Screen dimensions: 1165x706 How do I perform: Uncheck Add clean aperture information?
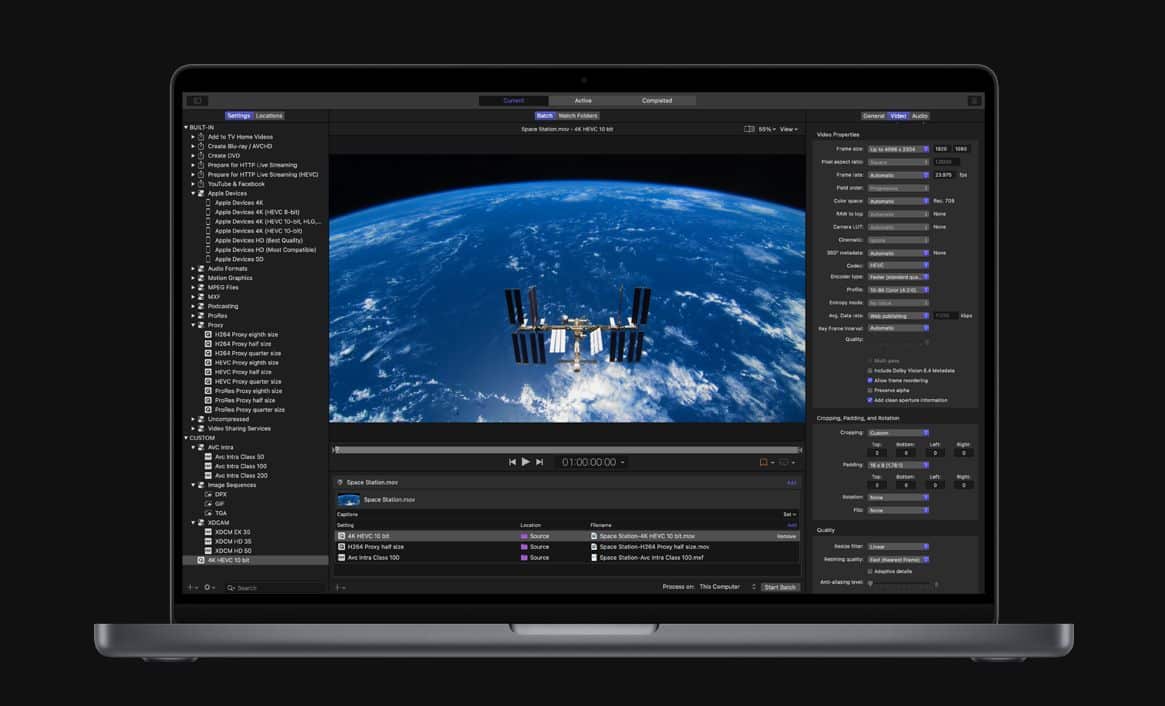pos(870,400)
